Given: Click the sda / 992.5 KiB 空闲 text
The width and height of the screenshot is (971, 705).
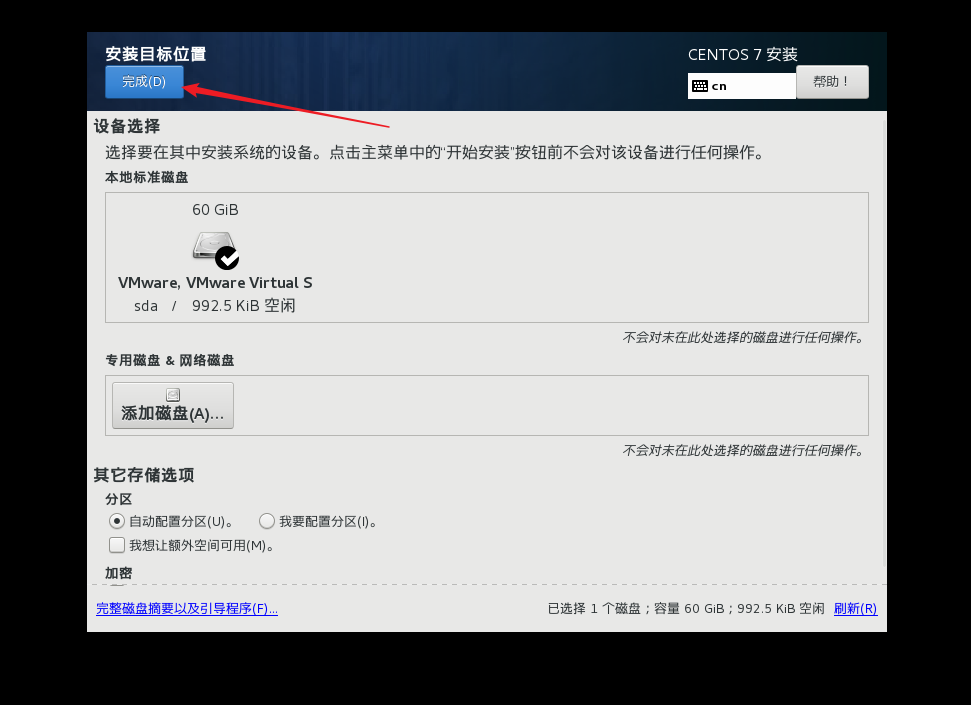Looking at the screenshot, I should point(215,305).
